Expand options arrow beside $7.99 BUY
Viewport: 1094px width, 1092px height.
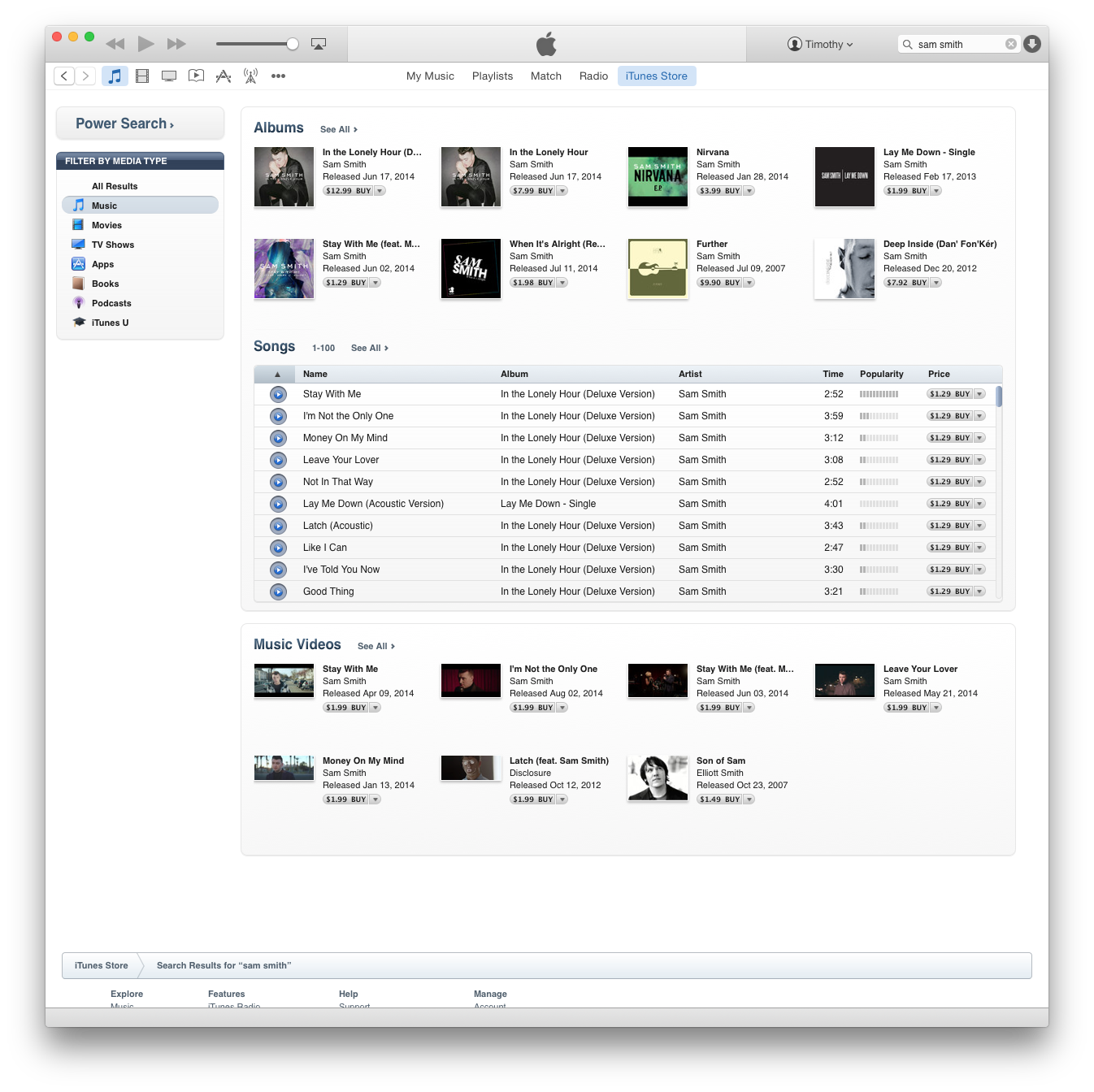point(562,191)
